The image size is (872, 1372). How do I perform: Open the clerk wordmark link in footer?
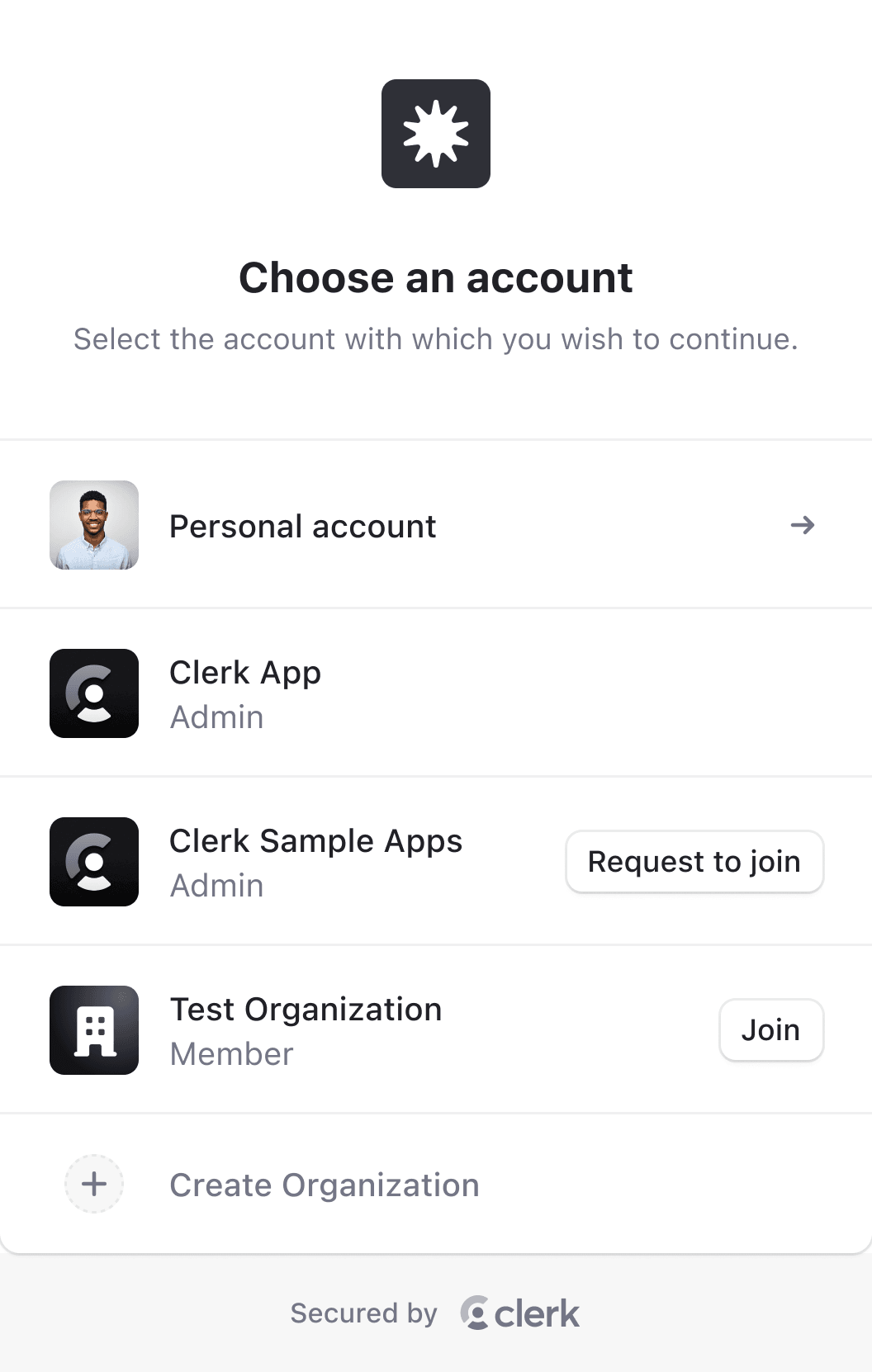point(537,1313)
